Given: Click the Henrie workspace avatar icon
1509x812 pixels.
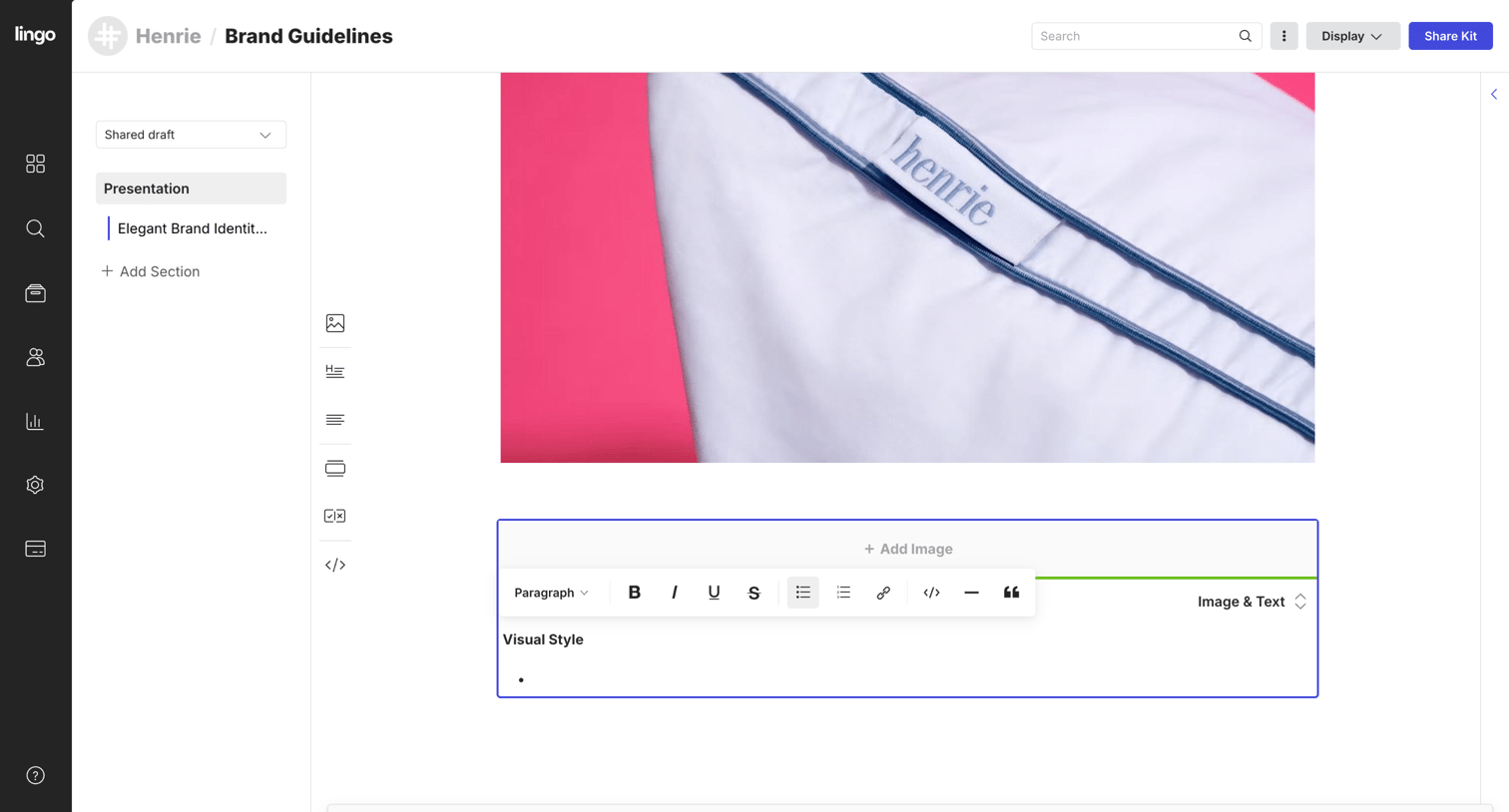Looking at the screenshot, I should [108, 36].
